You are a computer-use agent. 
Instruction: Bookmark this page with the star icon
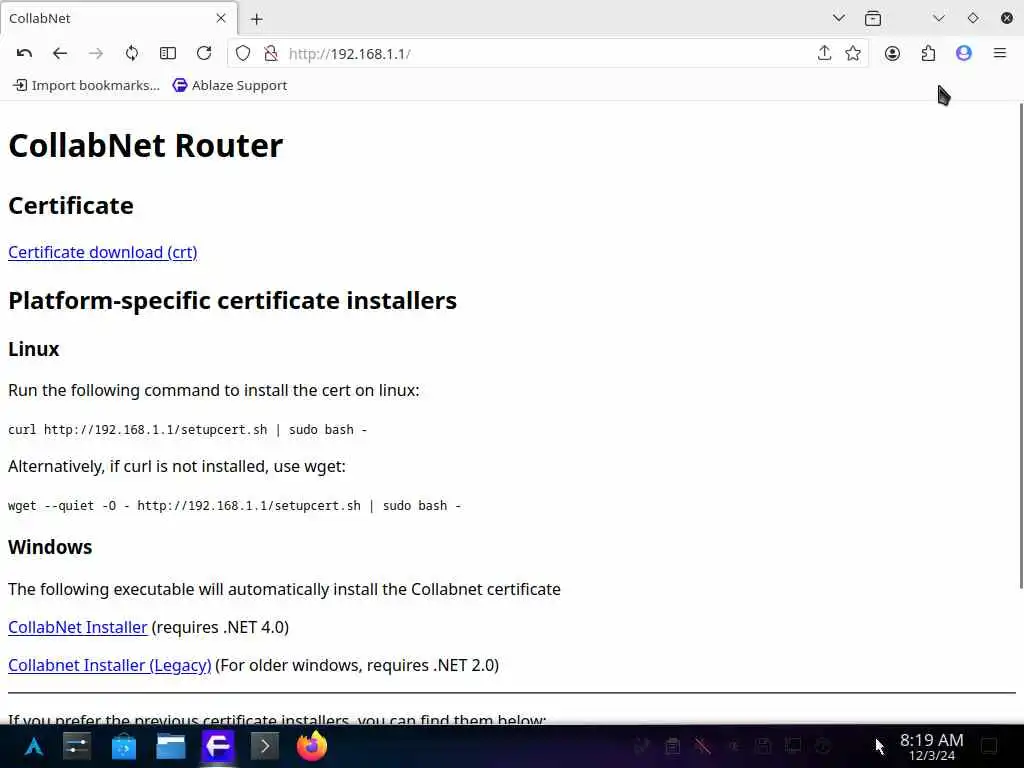[853, 54]
